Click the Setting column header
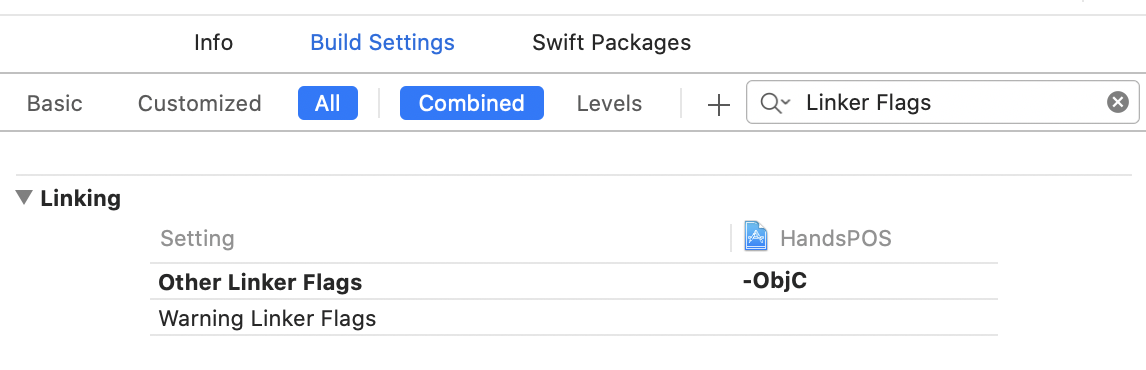Image resolution: width=1146 pixels, height=370 pixels. [x=197, y=238]
